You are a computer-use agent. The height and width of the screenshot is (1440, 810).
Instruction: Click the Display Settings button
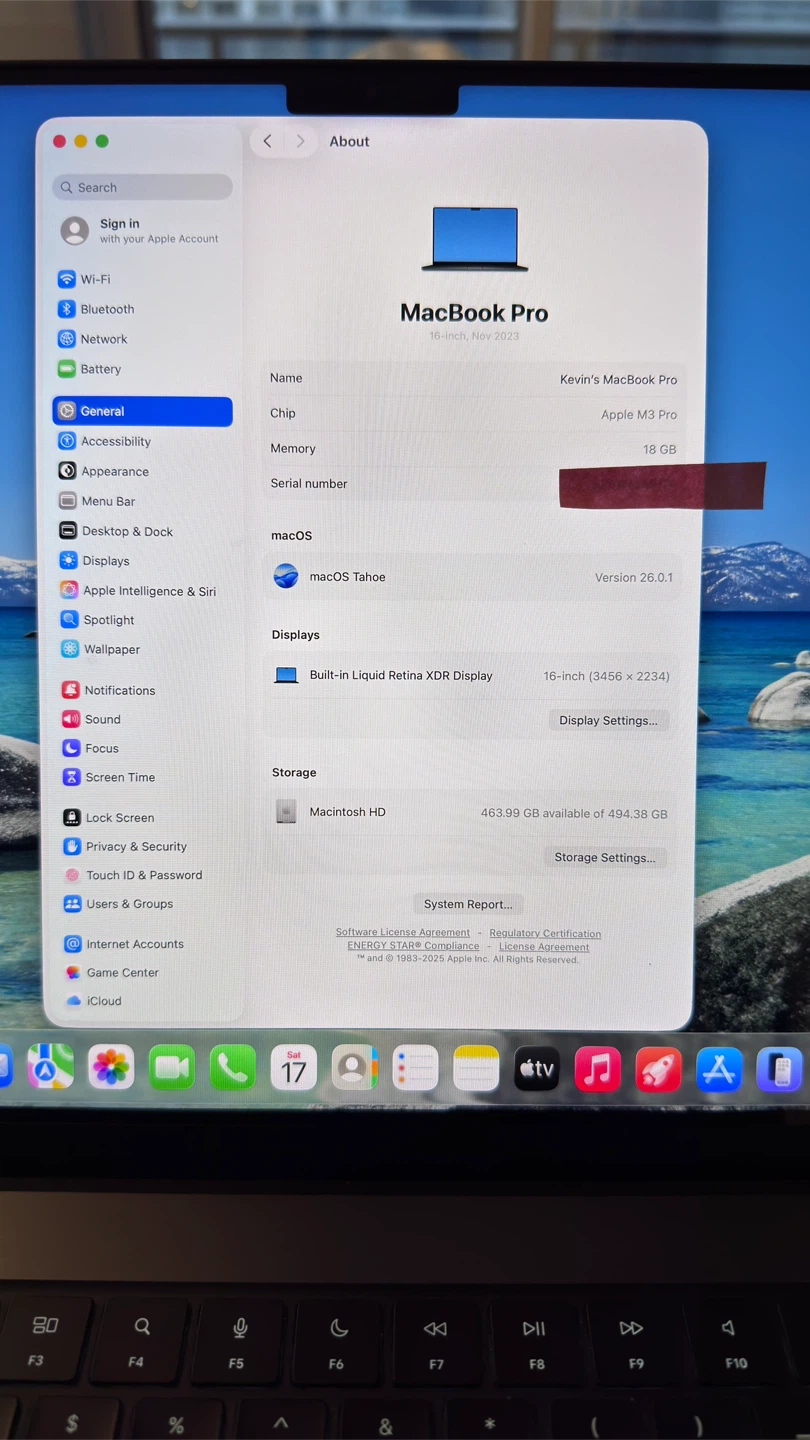608,720
